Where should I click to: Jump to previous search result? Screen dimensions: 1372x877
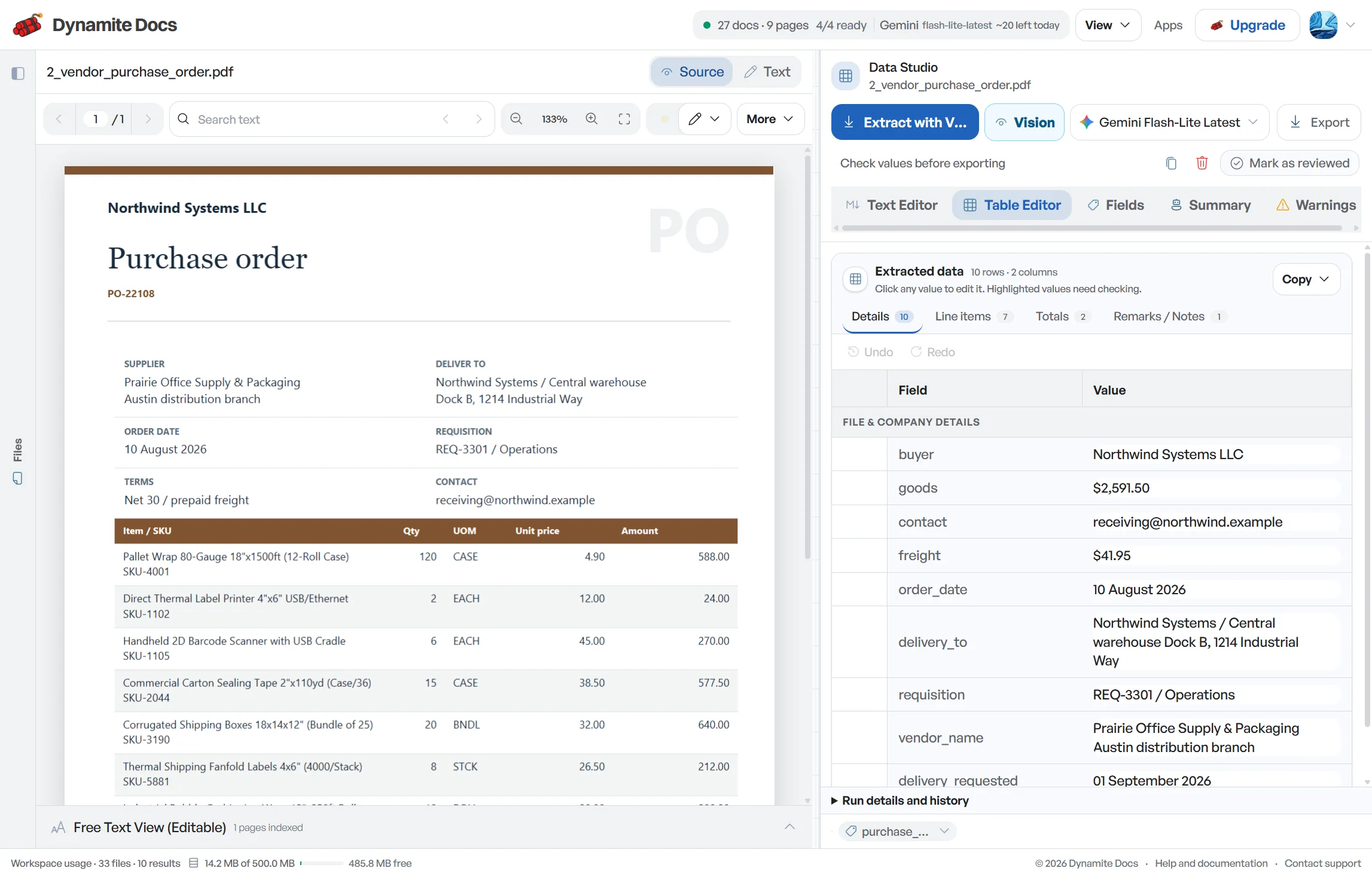click(x=446, y=119)
